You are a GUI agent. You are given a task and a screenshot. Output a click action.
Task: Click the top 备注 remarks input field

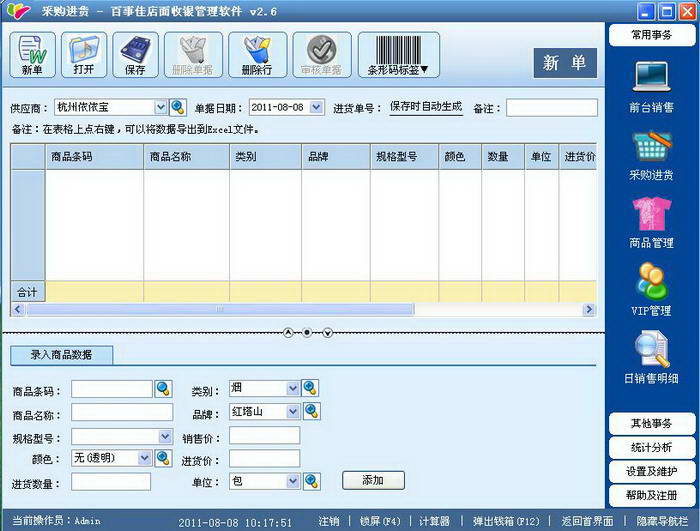(x=552, y=108)
